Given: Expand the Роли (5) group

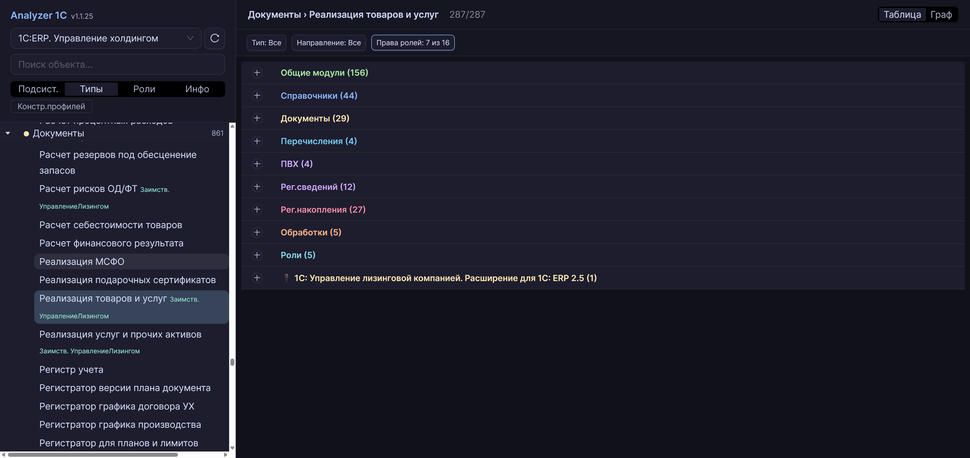Looking at the screenshot, I should [257, 255].
